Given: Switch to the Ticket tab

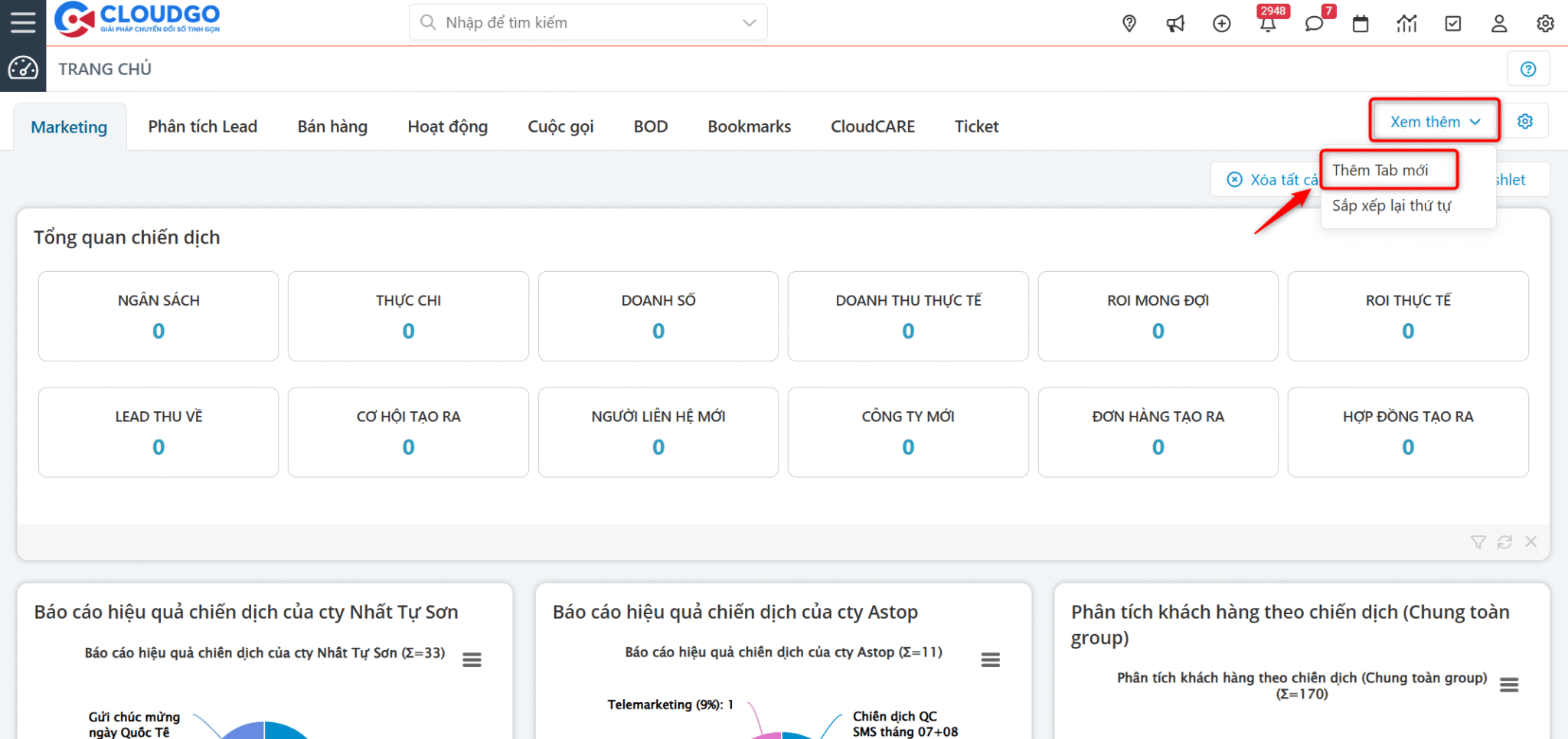Looking at the screenshot, I should coord(976,126).
